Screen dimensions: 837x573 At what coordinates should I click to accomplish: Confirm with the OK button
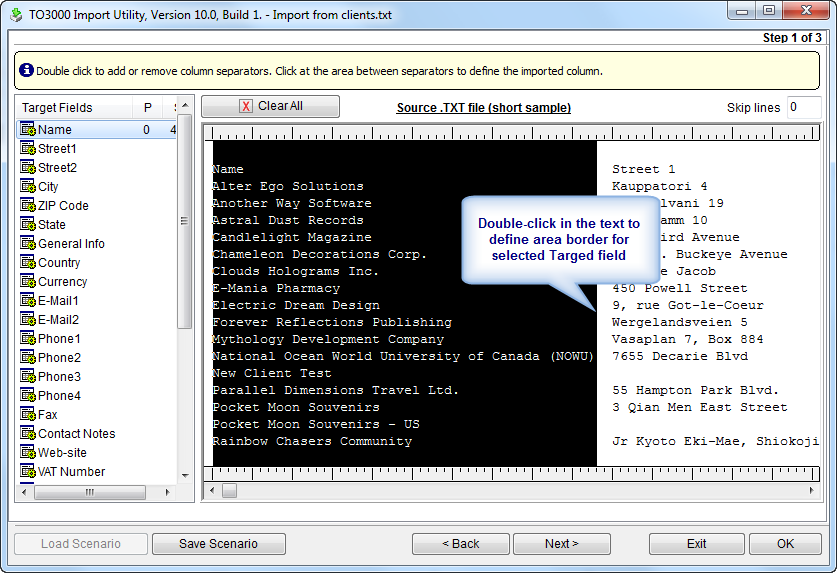(785, 544)
